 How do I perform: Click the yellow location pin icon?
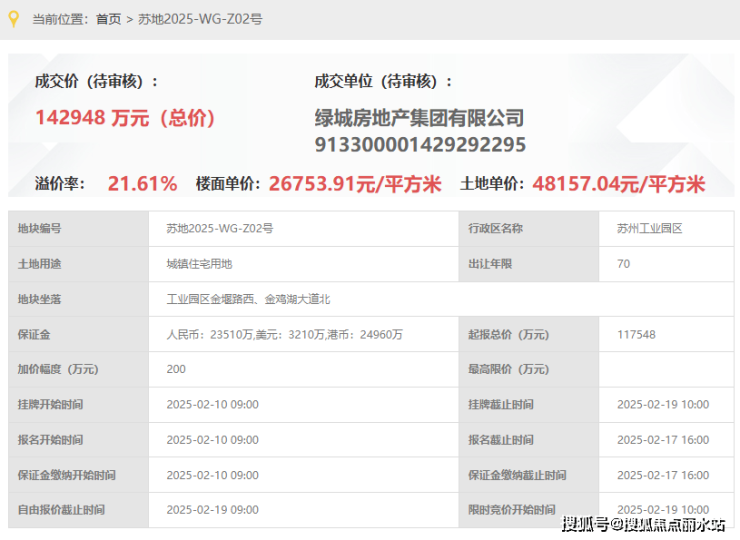pyautogui.click(x=14, y=19)
